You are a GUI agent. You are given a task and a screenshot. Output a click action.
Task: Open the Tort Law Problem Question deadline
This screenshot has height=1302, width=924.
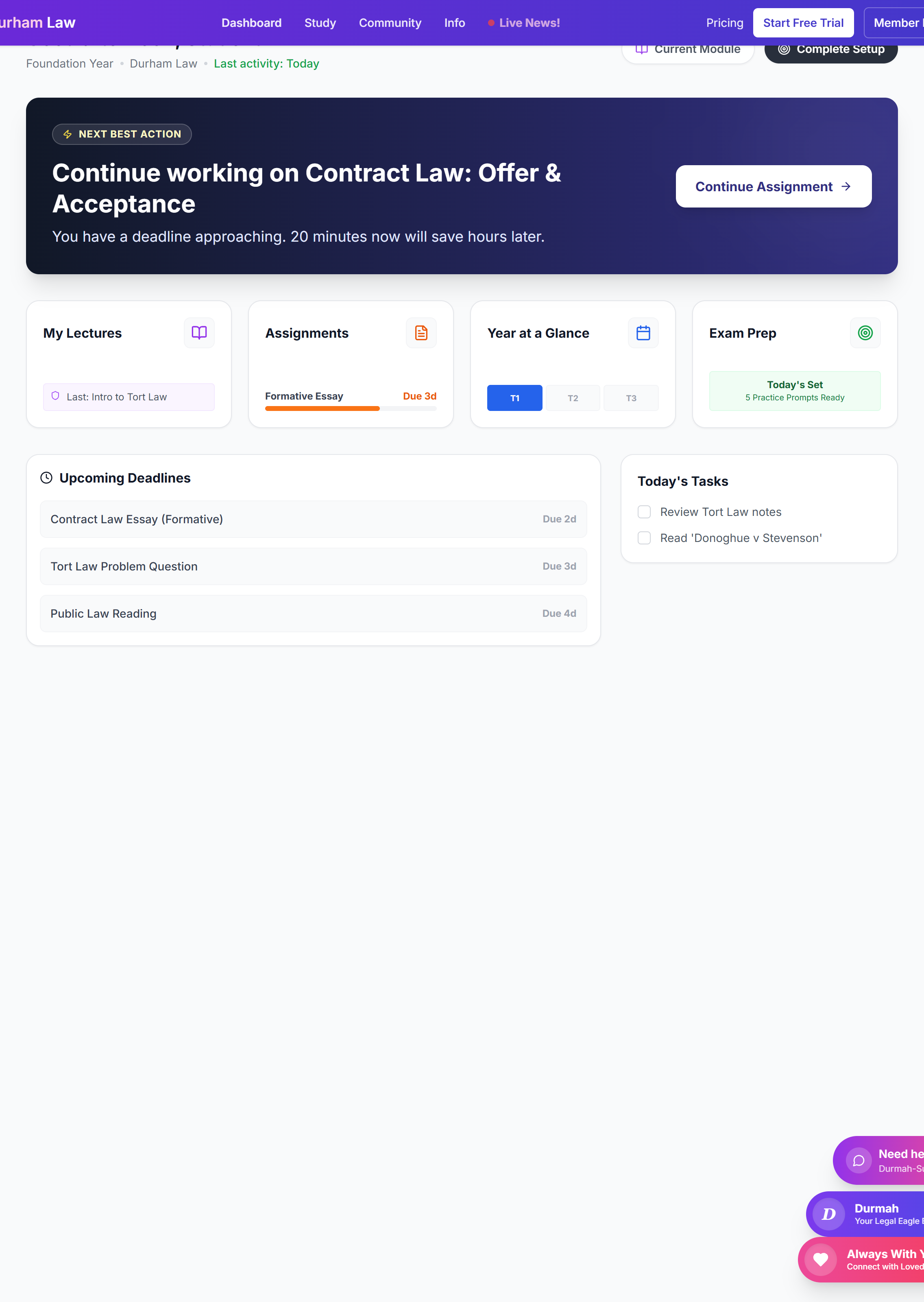point(313,566)
